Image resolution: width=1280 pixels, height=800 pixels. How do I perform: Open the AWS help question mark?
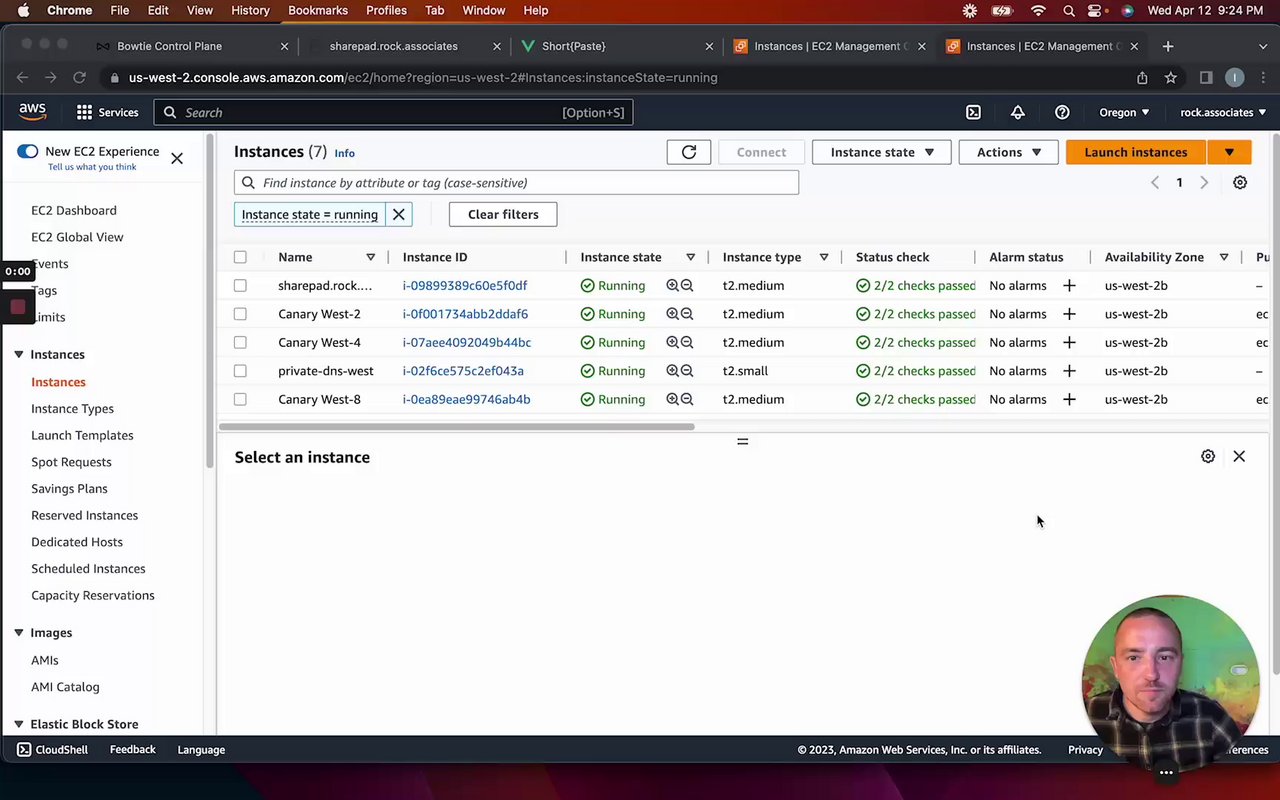(x=1062, y=112)
